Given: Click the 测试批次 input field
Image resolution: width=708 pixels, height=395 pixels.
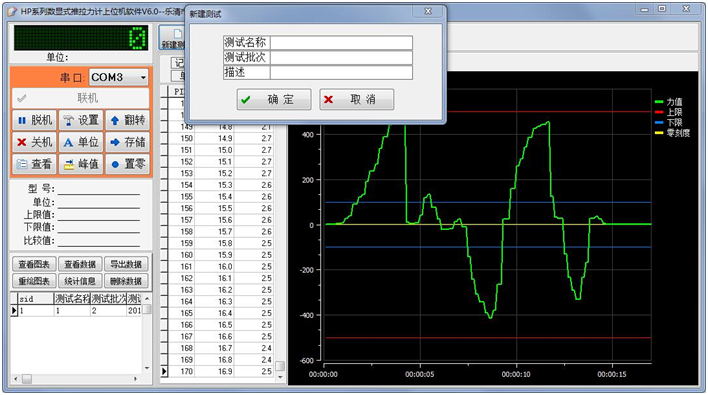Looking at the screenshot, I should coord(341,58).
